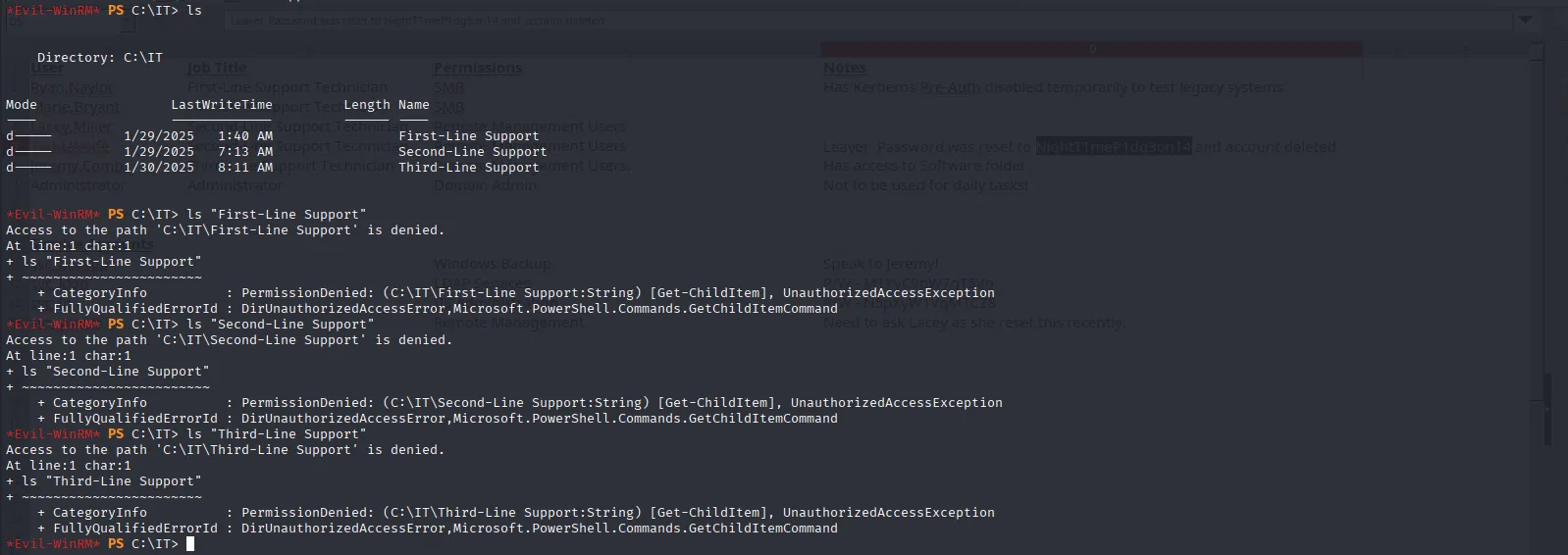Click the "Third-Line Support" directory name in listing
The image size is (1568, 555).
pyautogui.click(x=468, y=168)
